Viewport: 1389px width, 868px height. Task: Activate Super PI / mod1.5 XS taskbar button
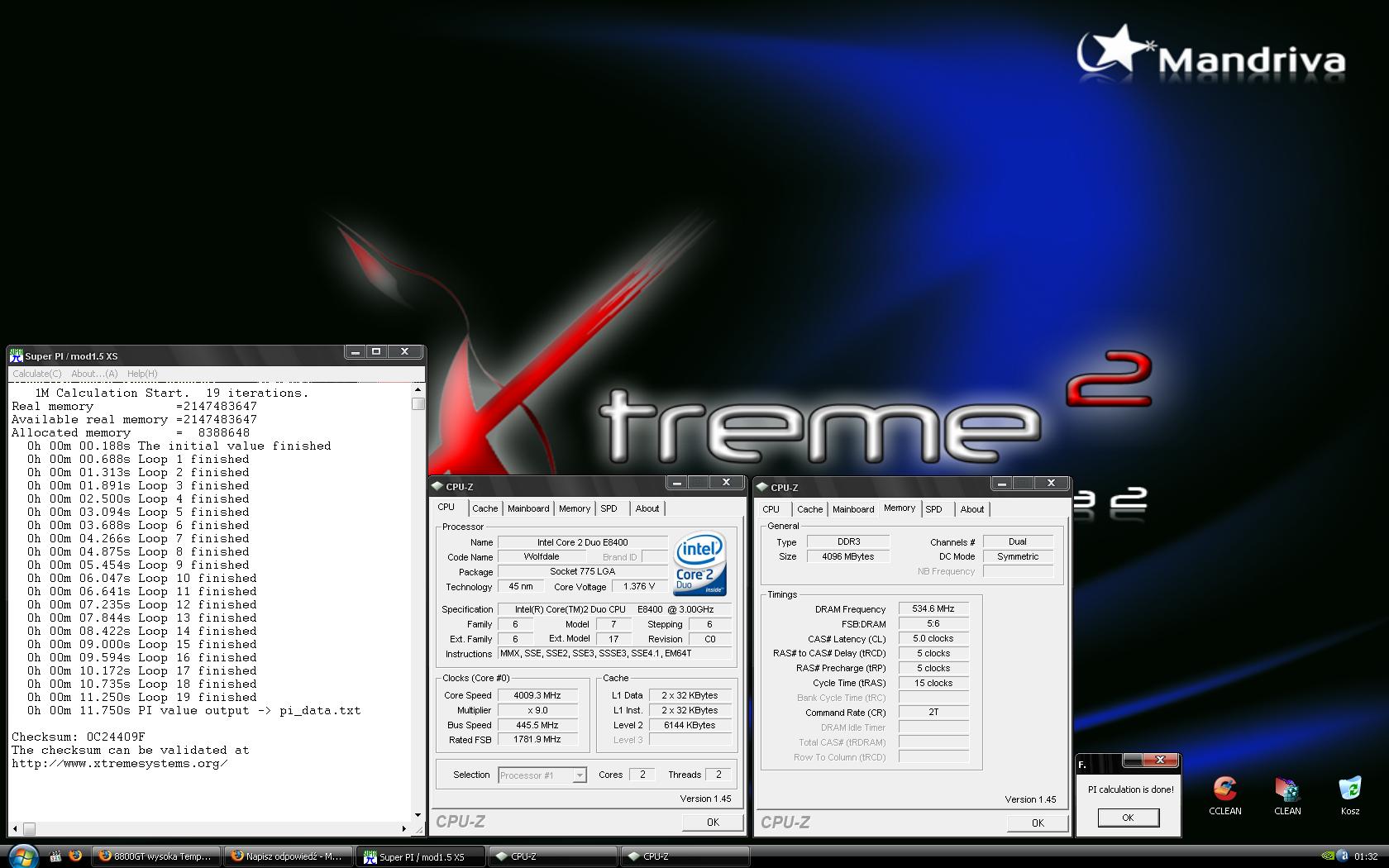(421, 856)
